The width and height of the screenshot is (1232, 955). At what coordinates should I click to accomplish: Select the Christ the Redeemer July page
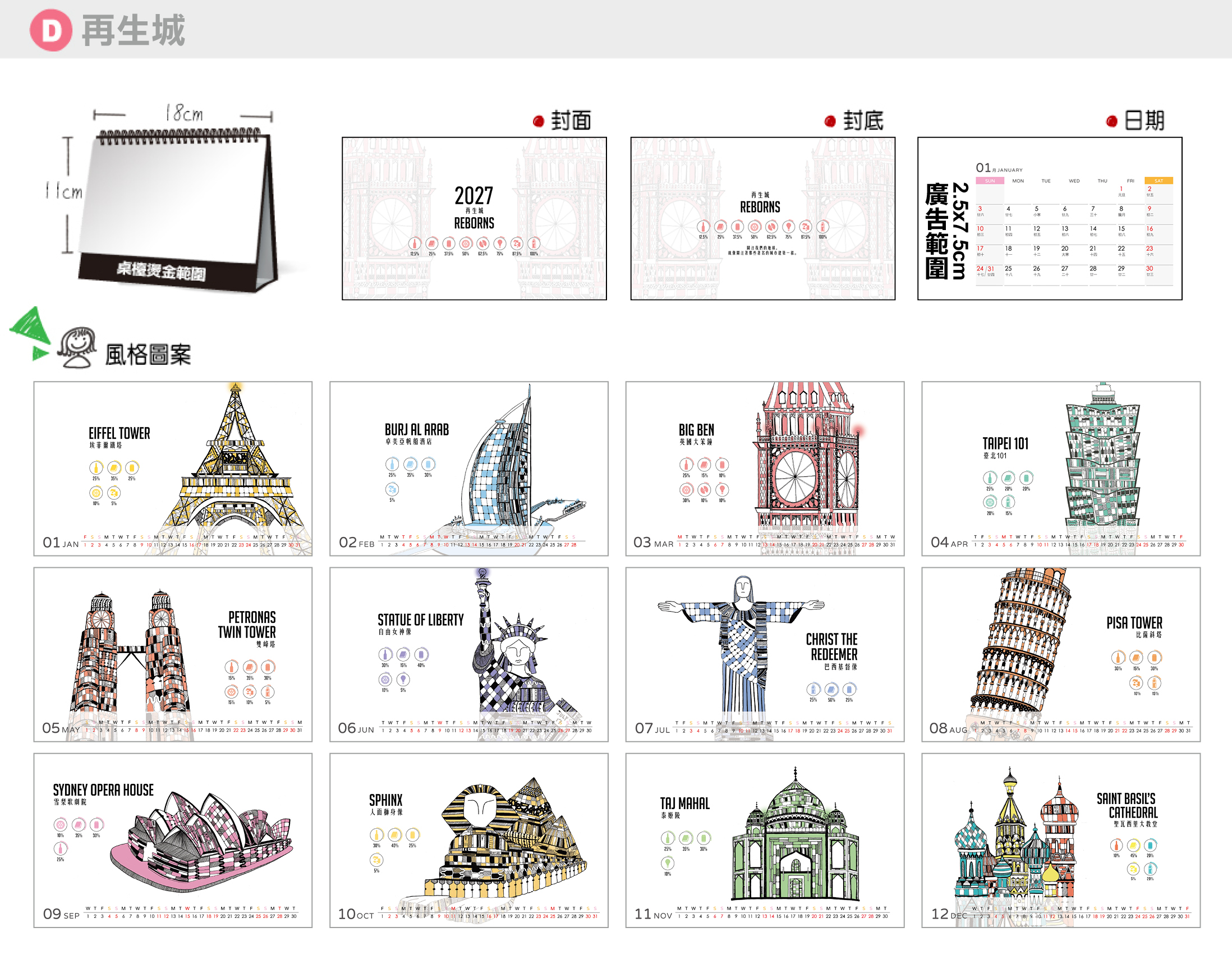coord(765,654)
